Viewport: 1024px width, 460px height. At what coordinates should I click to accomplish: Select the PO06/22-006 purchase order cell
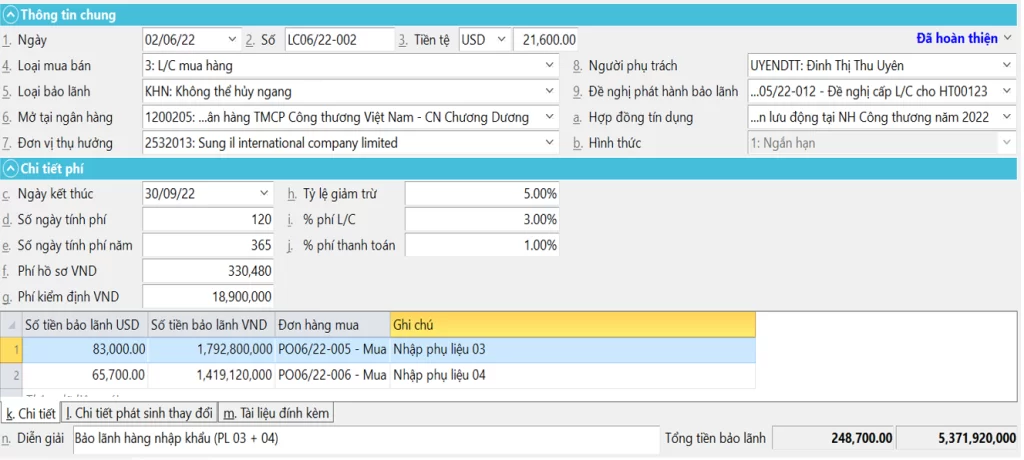tap(332, 375)
